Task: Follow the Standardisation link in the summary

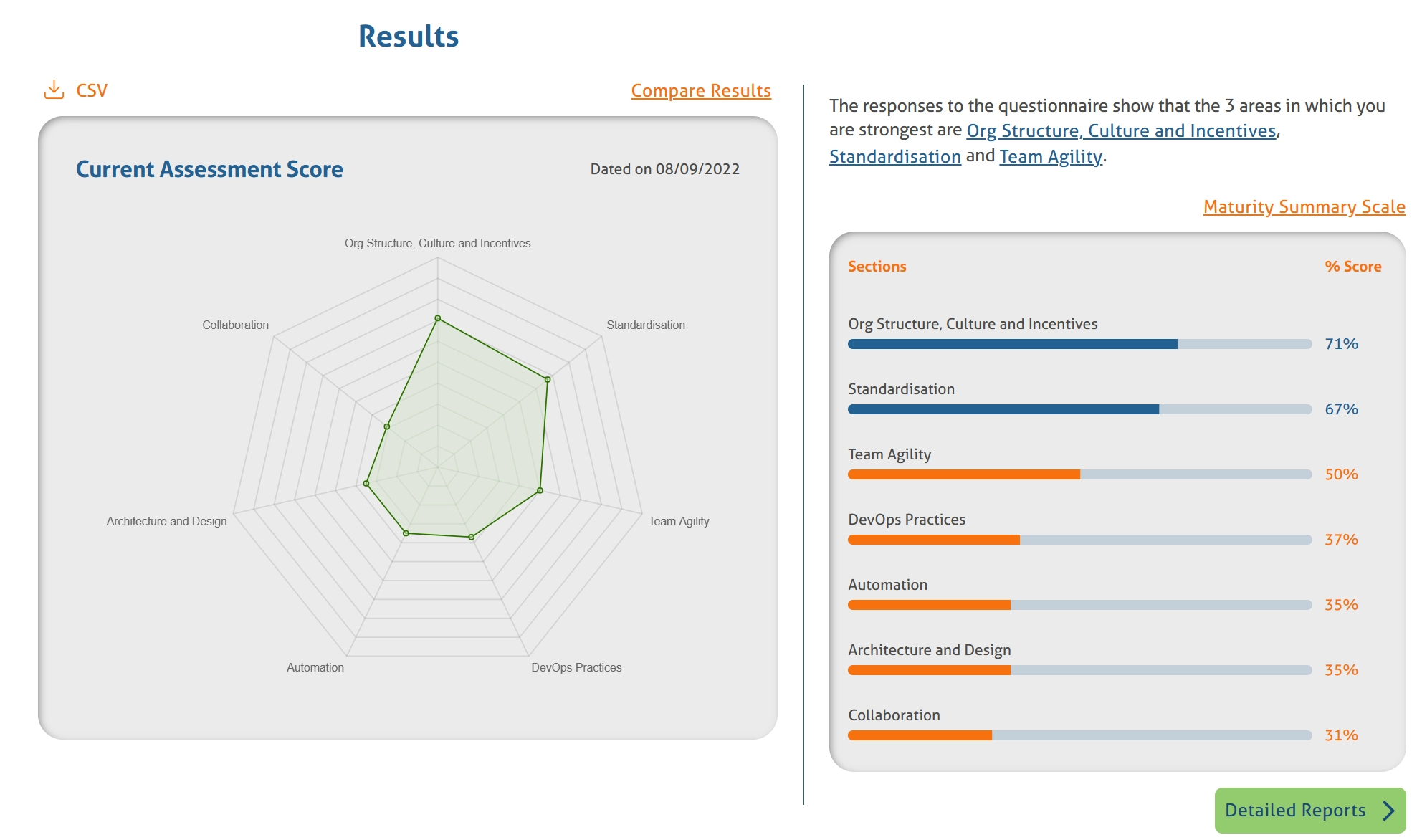Action: pos(894,157)
